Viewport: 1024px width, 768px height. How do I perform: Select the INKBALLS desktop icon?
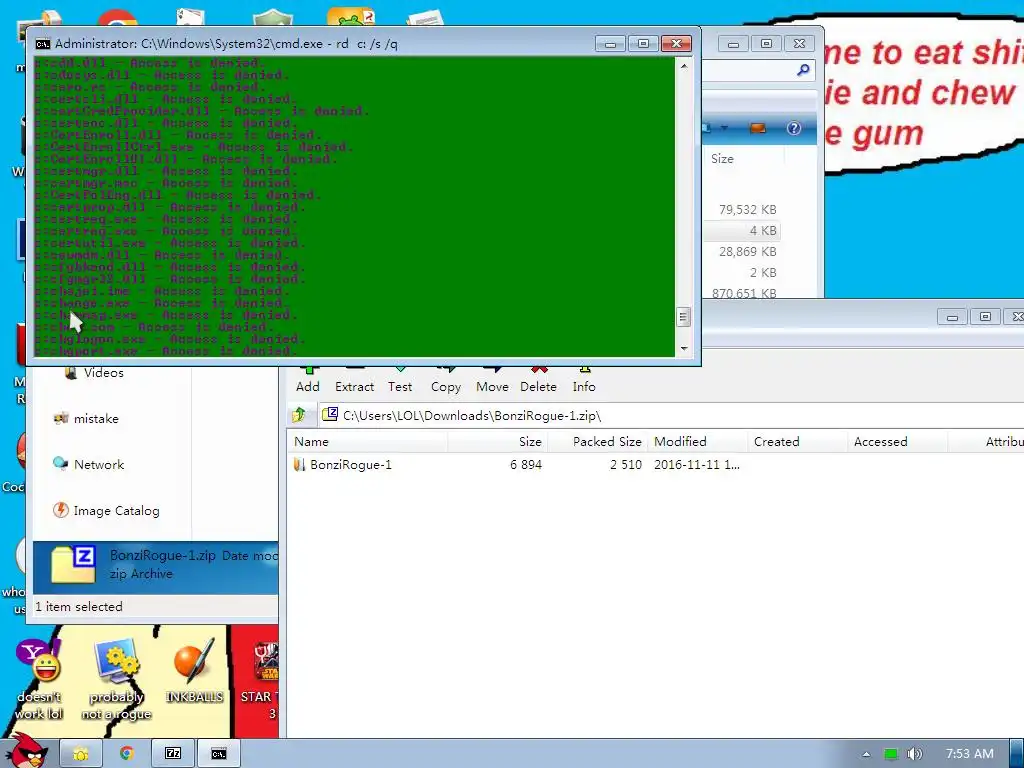tap(194, 673)
